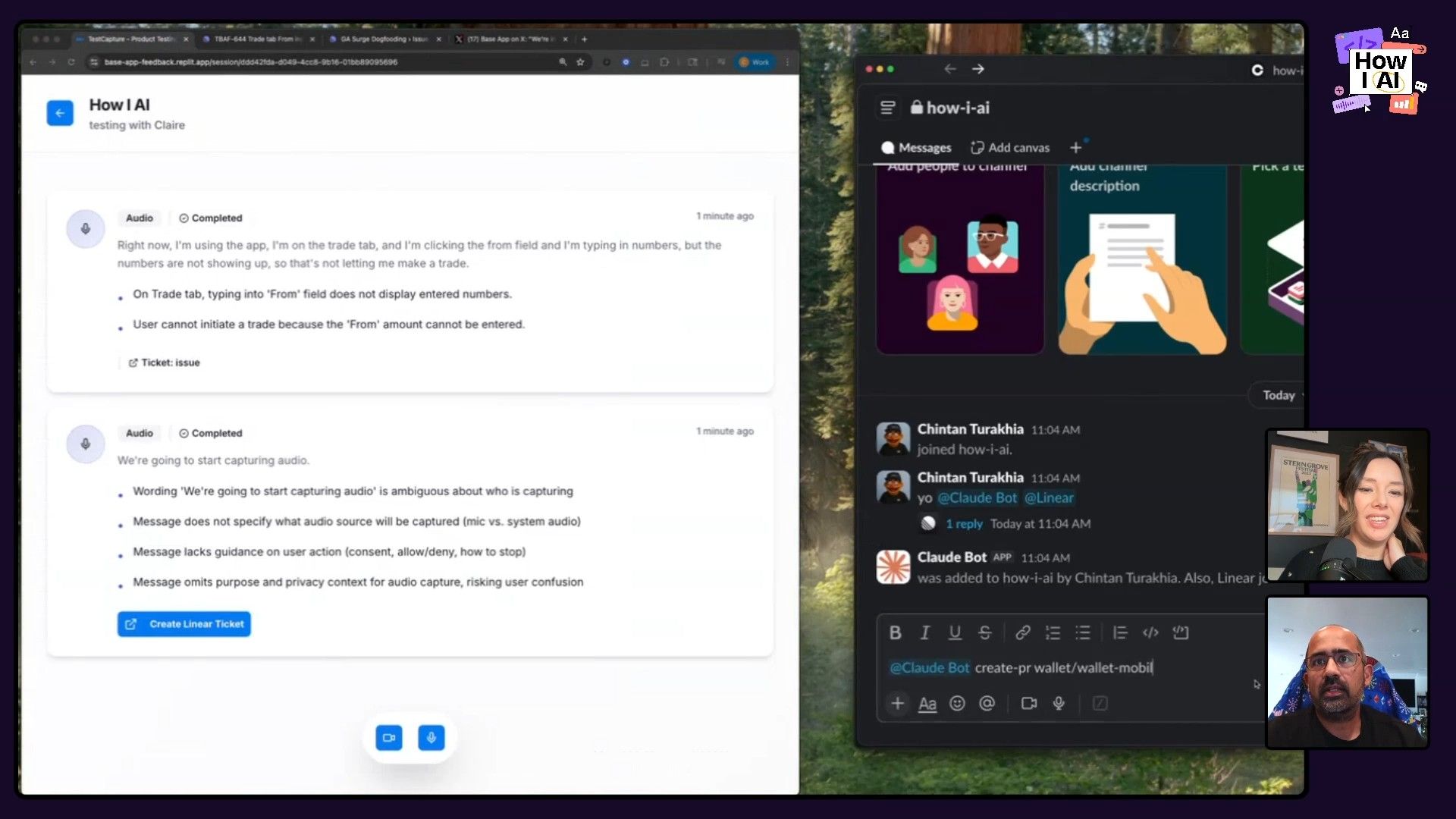Viewport: 1456px width, 819px height.
Task: Click the @Claude Bot mention in Chintan's message
Action: [x=977, y=498]
